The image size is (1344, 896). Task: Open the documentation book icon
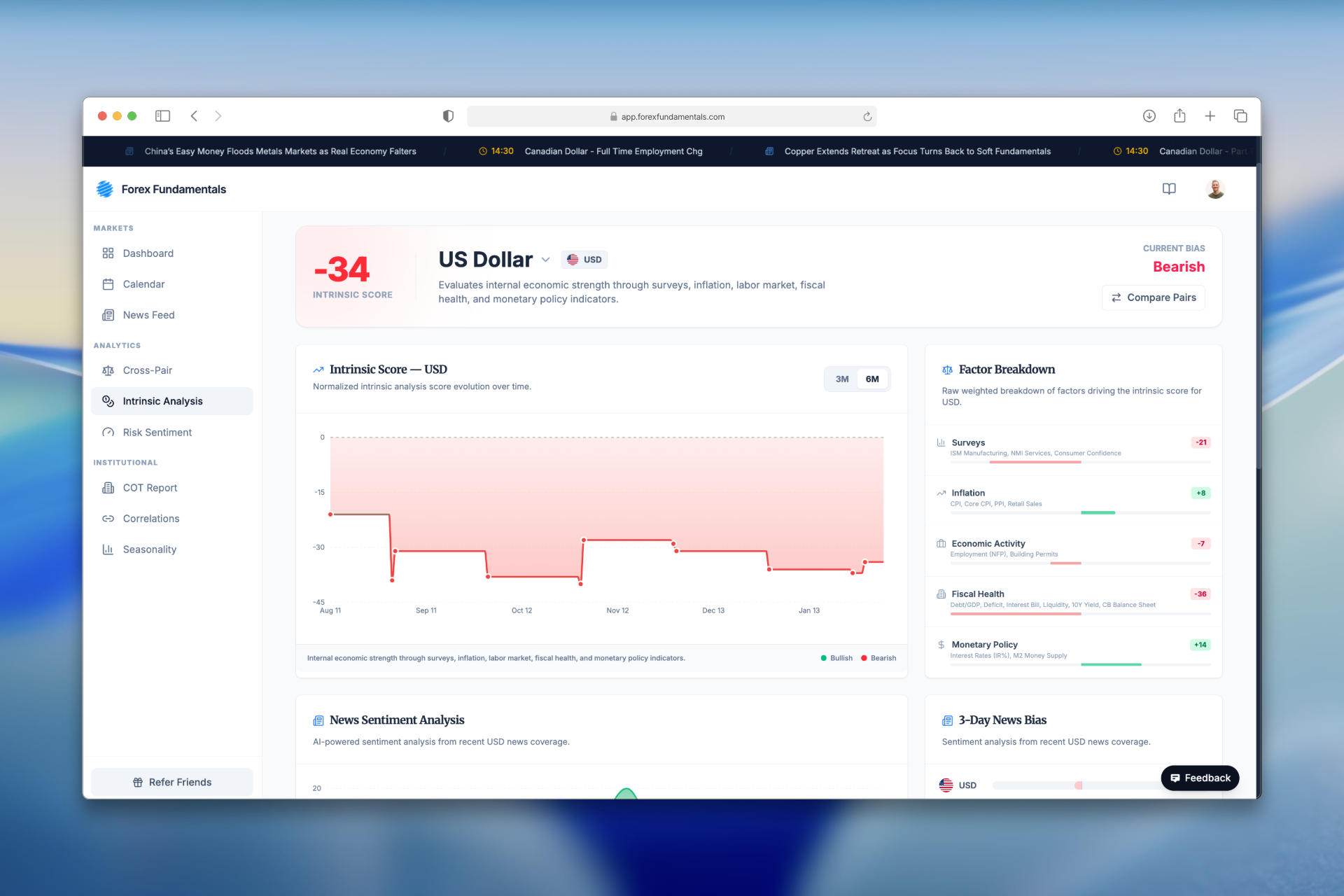point(1169,189)
